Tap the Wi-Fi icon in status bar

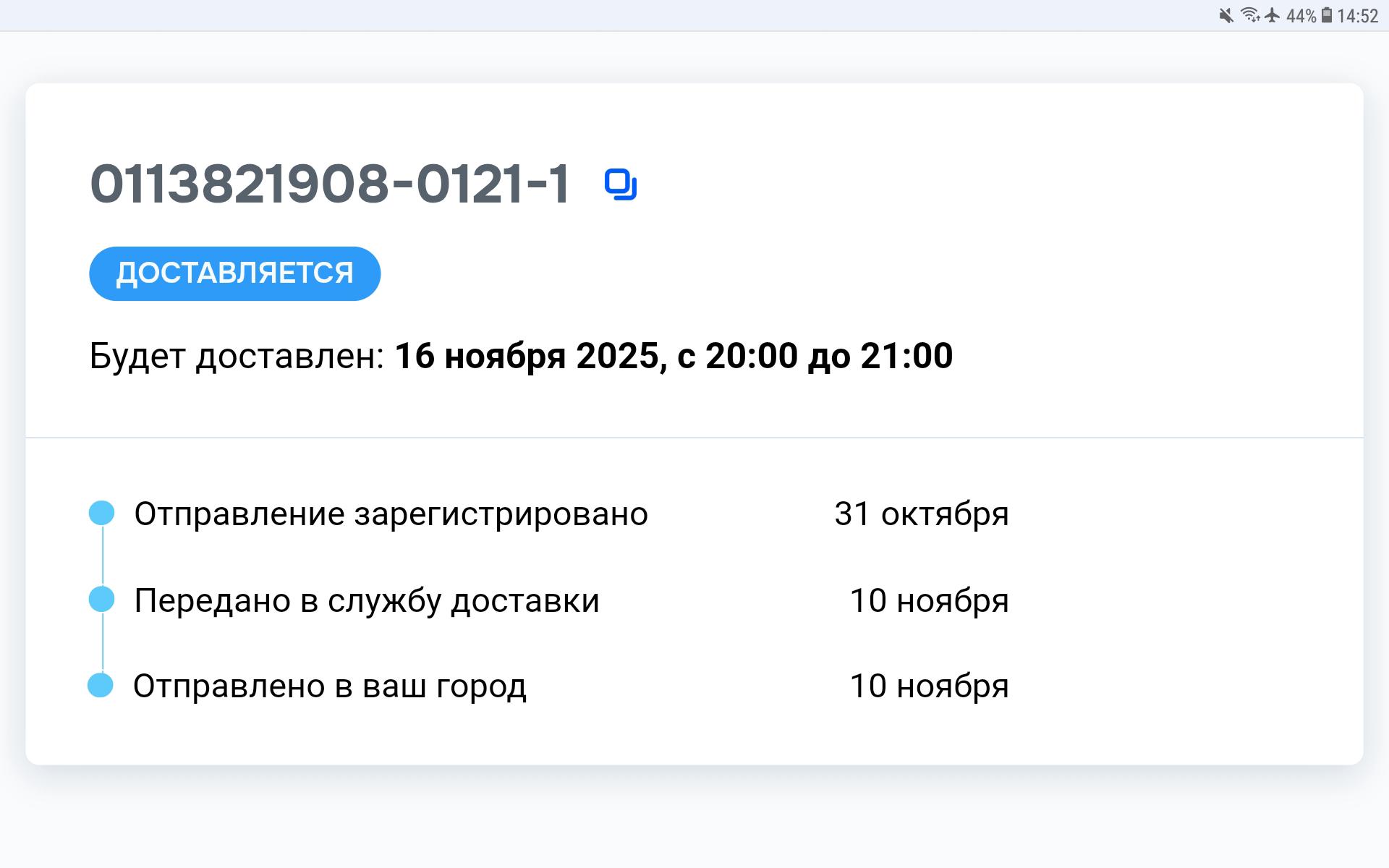1250,15
